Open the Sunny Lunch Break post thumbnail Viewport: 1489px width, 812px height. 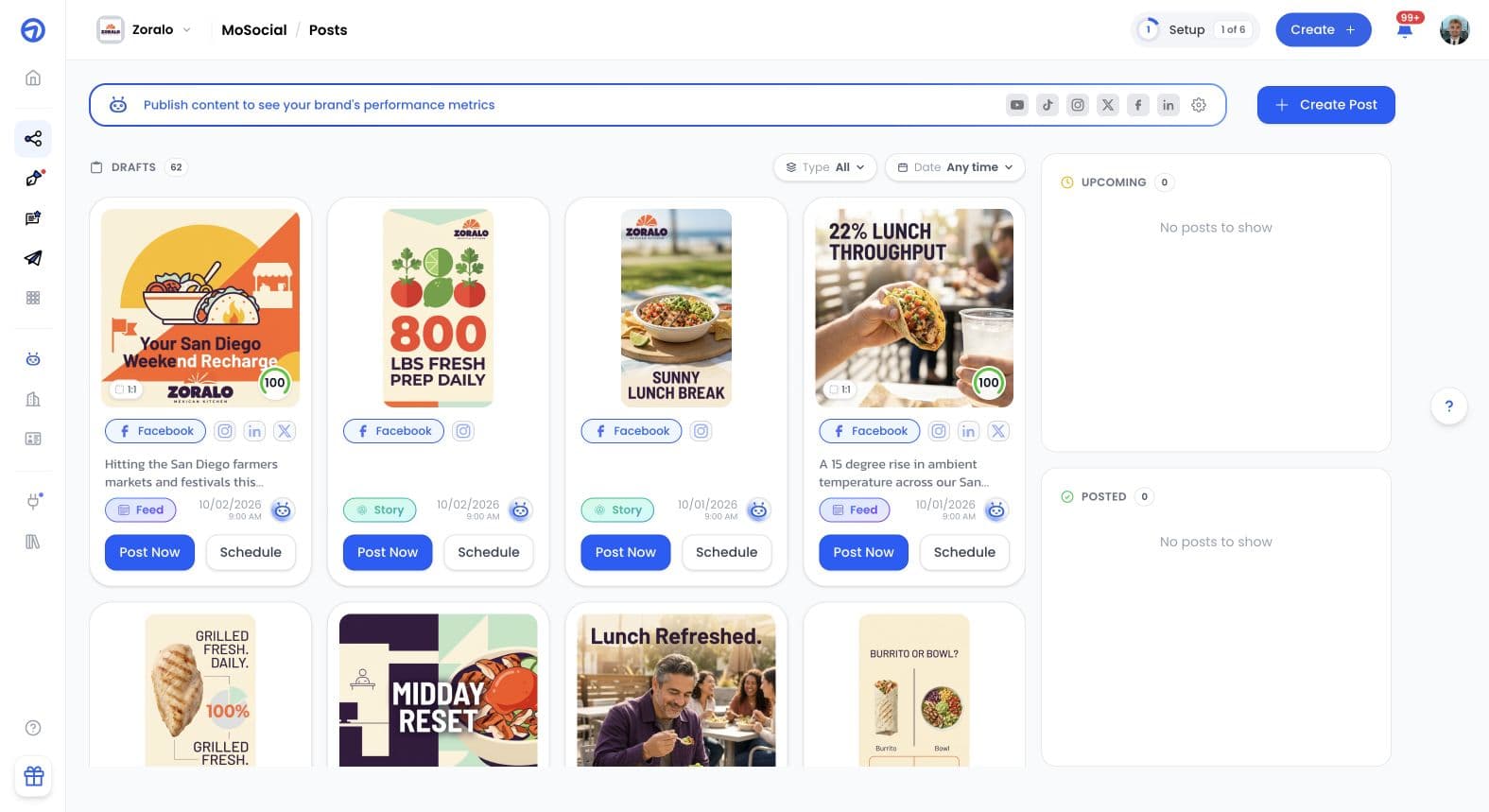coord(676,308)
